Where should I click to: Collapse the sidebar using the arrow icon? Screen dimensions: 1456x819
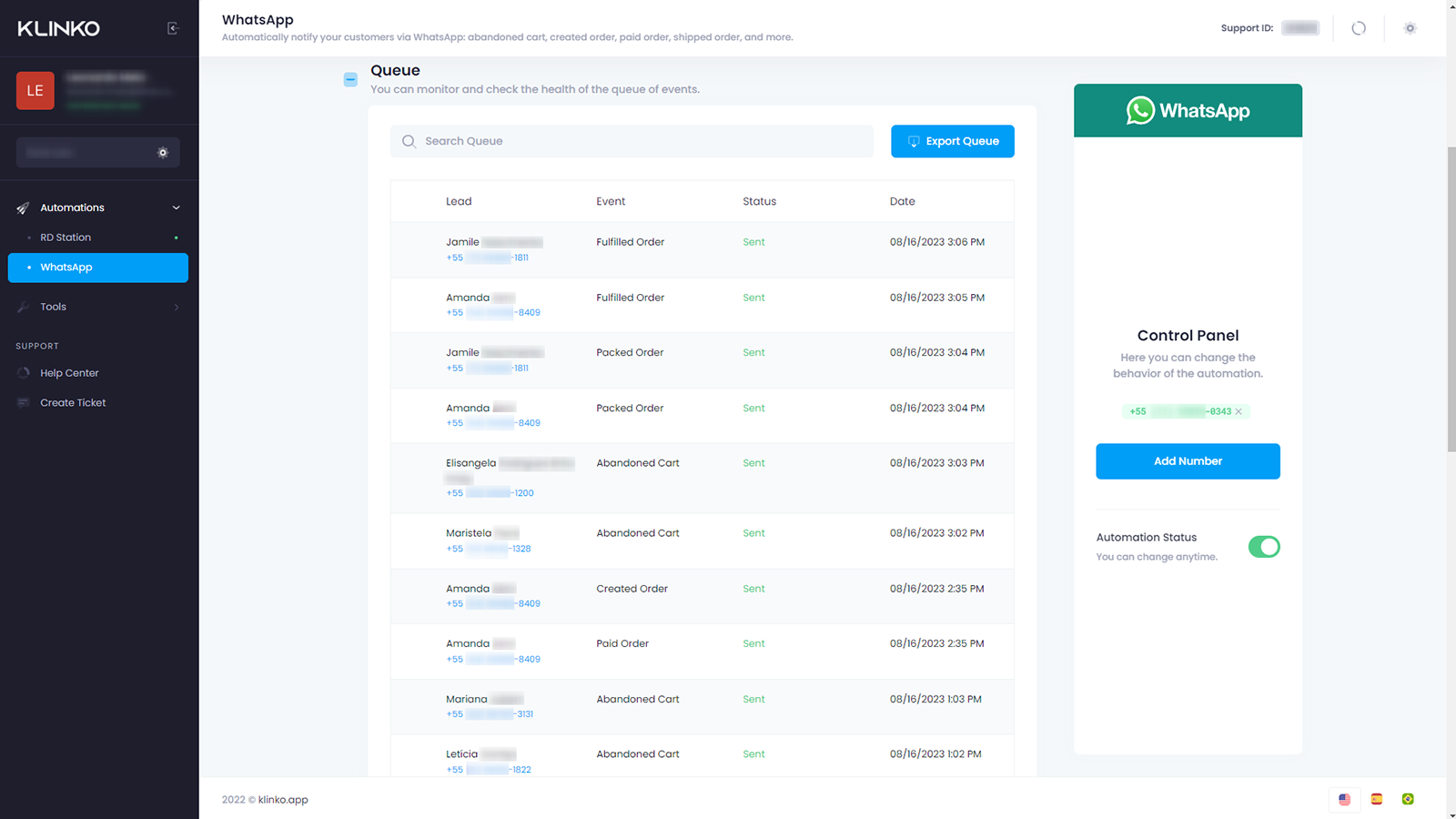[174, 28]
